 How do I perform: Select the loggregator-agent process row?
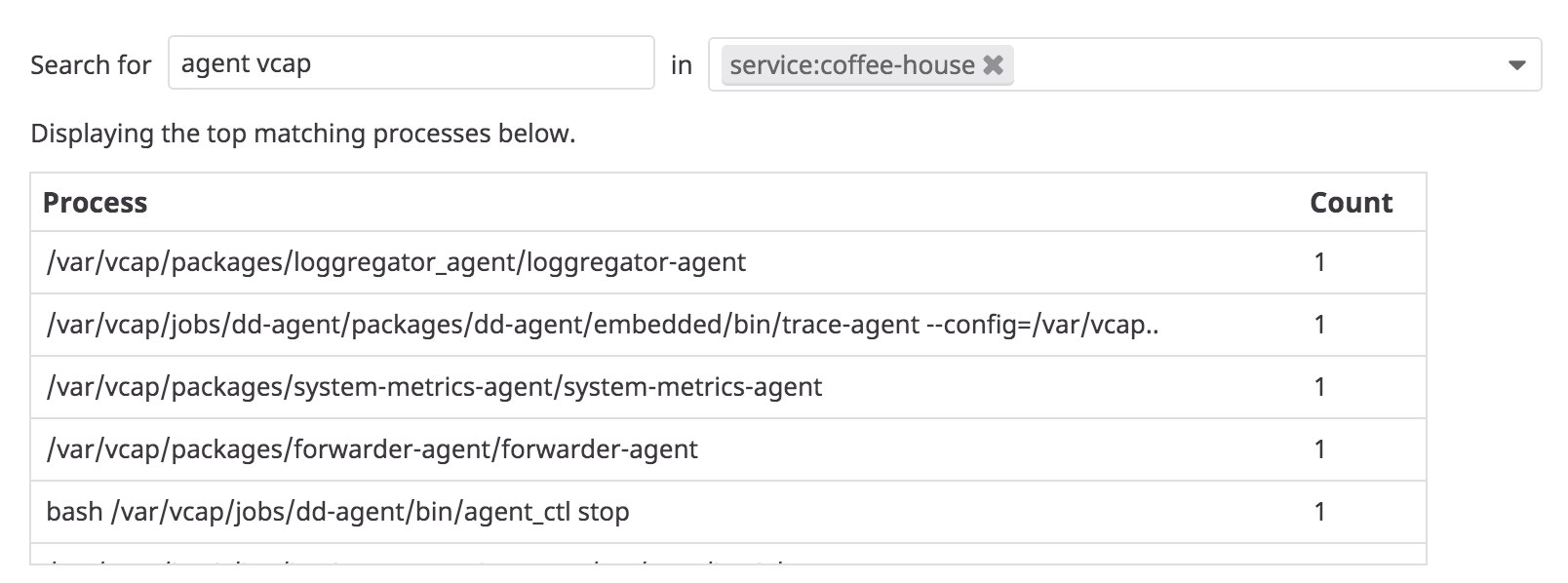(x=396, y=262)
